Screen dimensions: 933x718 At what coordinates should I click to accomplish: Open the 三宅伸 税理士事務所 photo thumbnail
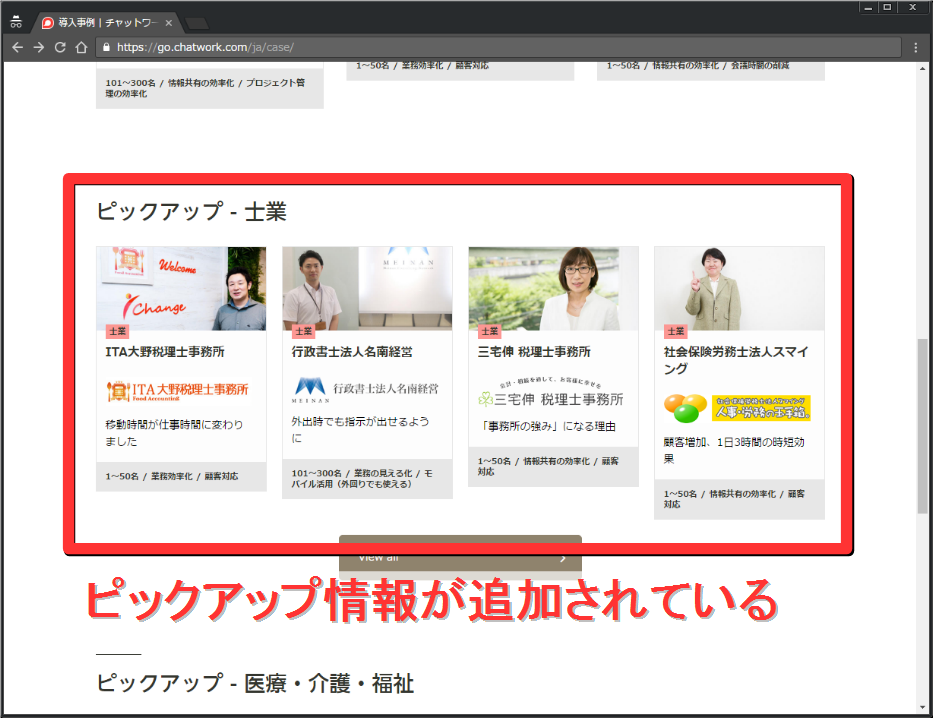click(x=553, y=289)
